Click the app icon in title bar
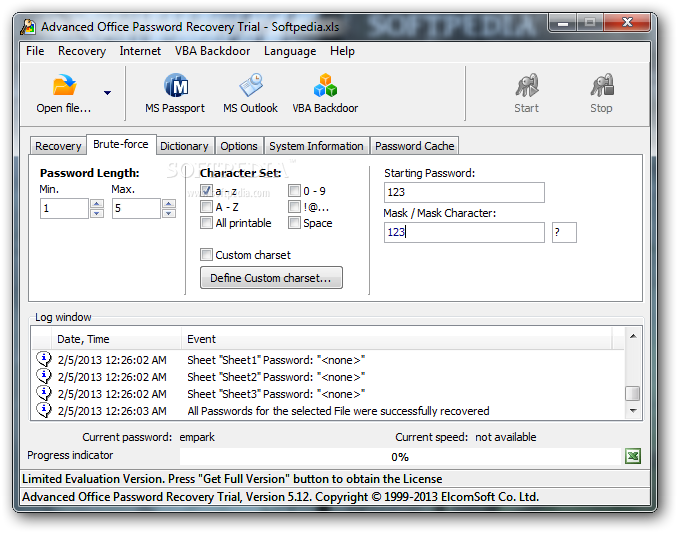Screen dimensions: 678x533 coord(28,27)
